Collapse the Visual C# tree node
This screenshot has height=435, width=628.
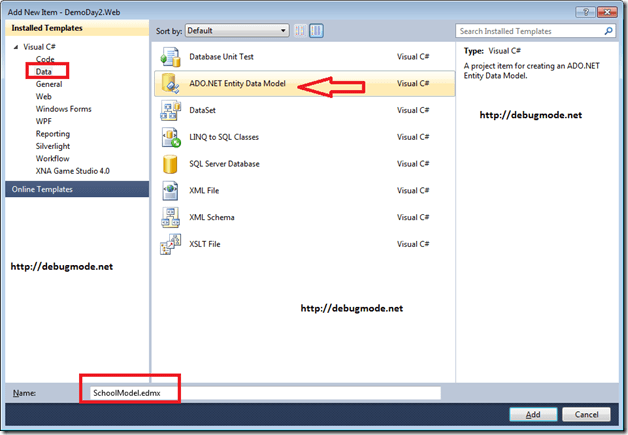point(15,47)
